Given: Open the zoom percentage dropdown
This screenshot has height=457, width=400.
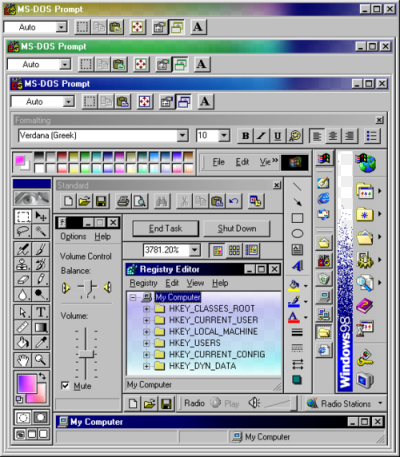Looking at the screenshot, I should tap(195, 250).
